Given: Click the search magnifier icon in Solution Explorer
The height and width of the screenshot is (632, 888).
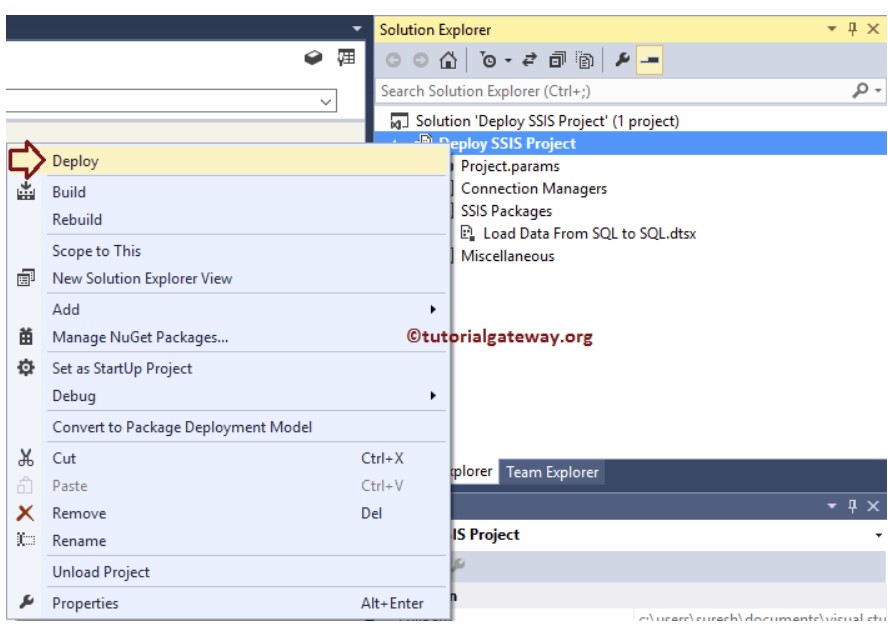Looking at the screenshot, I should pos(860,90).
